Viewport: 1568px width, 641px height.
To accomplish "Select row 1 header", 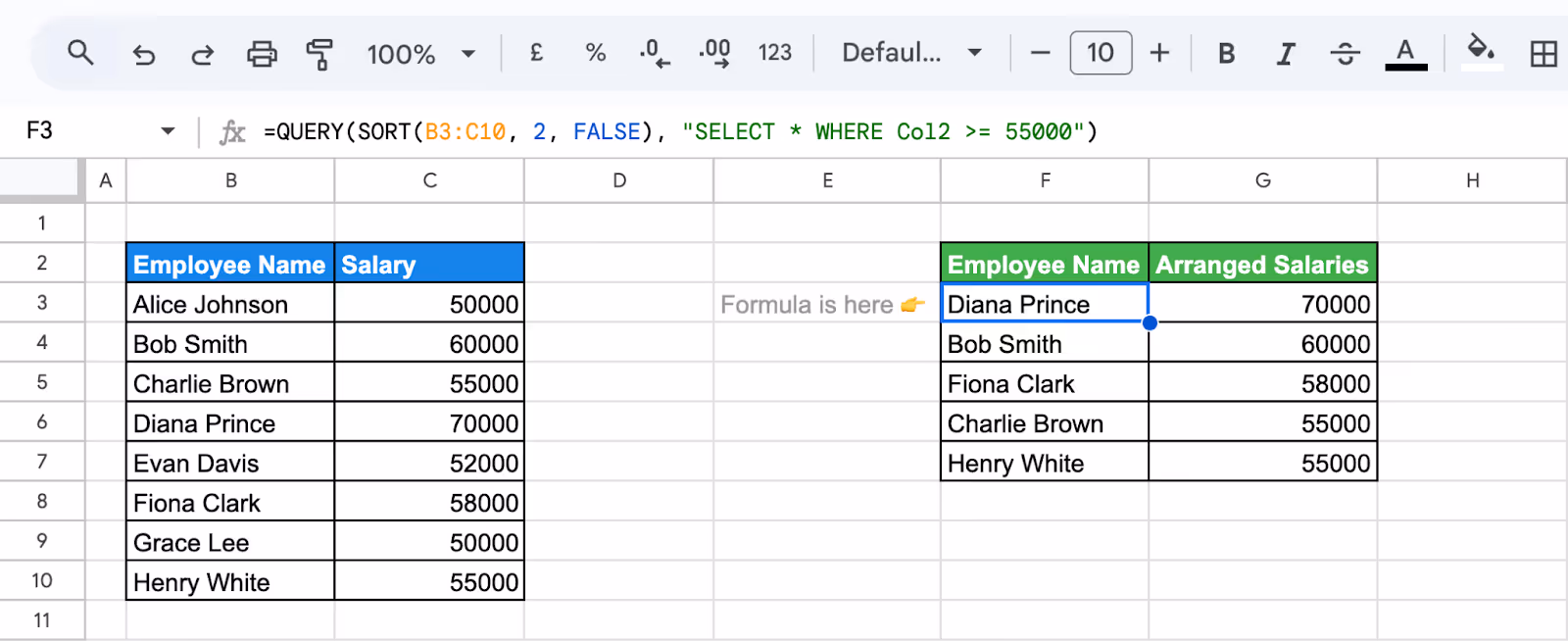I will coord(42,223).
